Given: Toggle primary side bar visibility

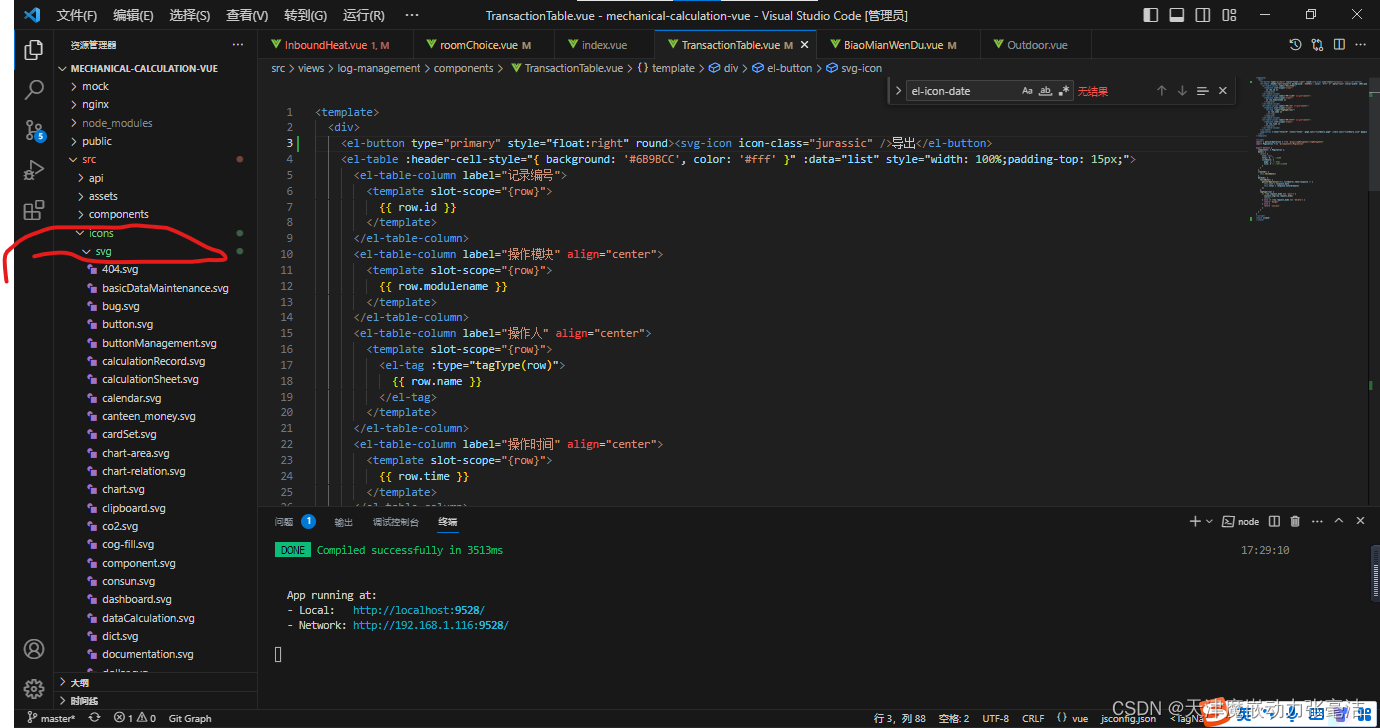Looking at the screenshot, I should 1151,15.
